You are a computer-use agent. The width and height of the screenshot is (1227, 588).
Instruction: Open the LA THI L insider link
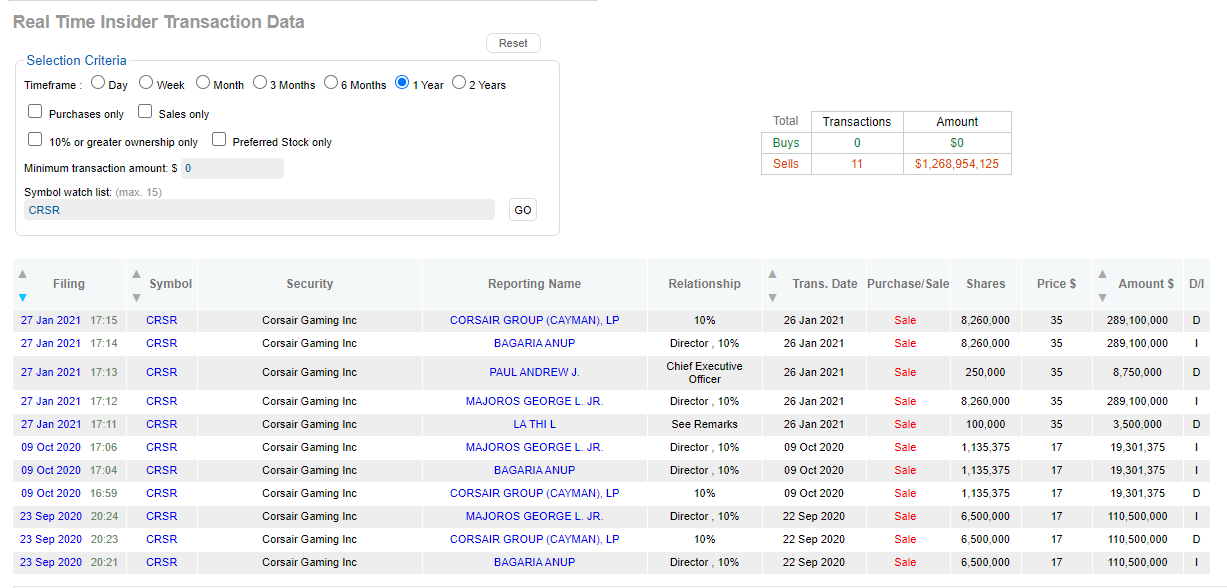click(x=534, y=424)
